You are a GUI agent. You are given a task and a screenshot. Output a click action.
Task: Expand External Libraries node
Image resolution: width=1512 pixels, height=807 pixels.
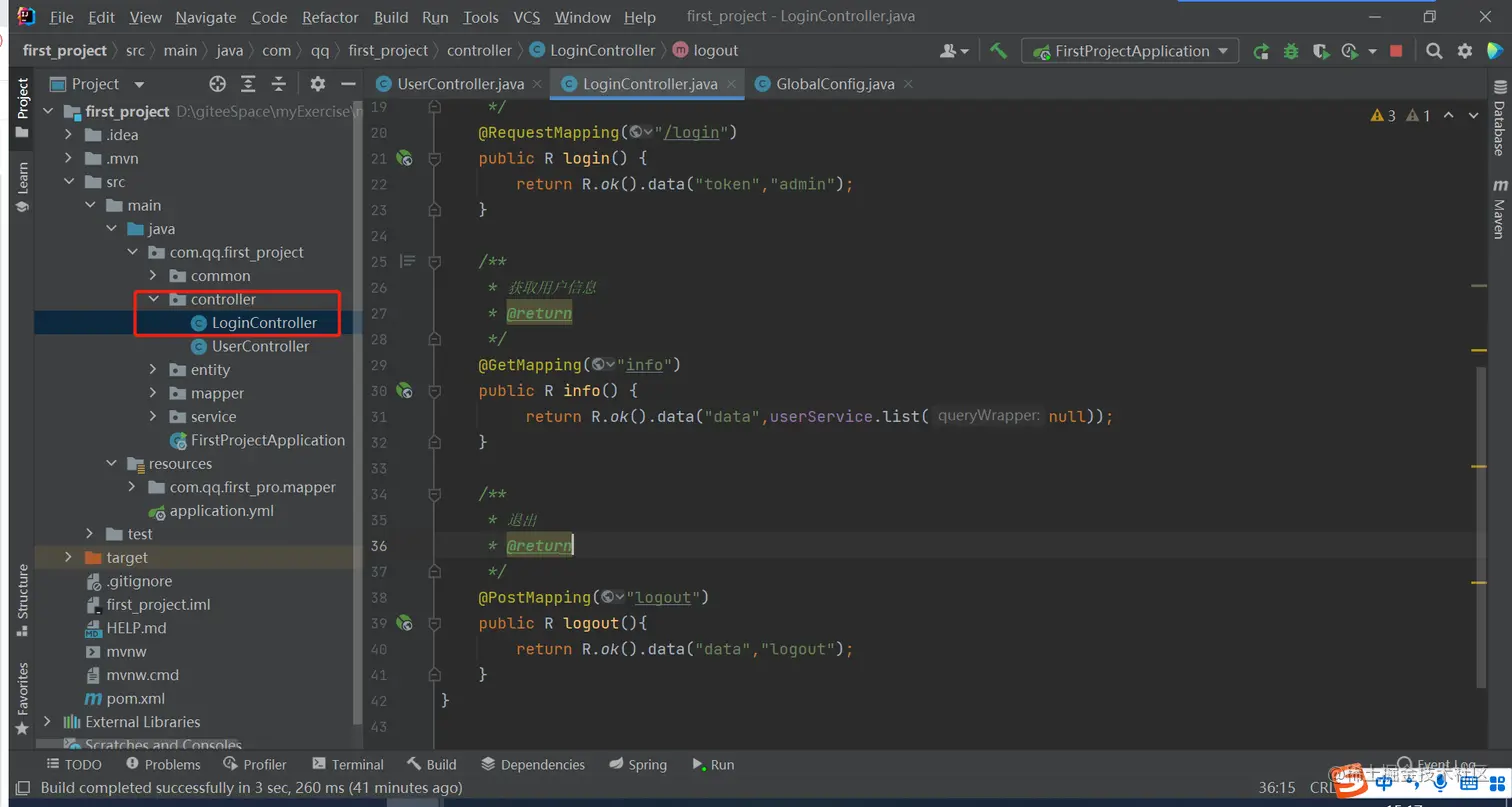pos(47,721)
